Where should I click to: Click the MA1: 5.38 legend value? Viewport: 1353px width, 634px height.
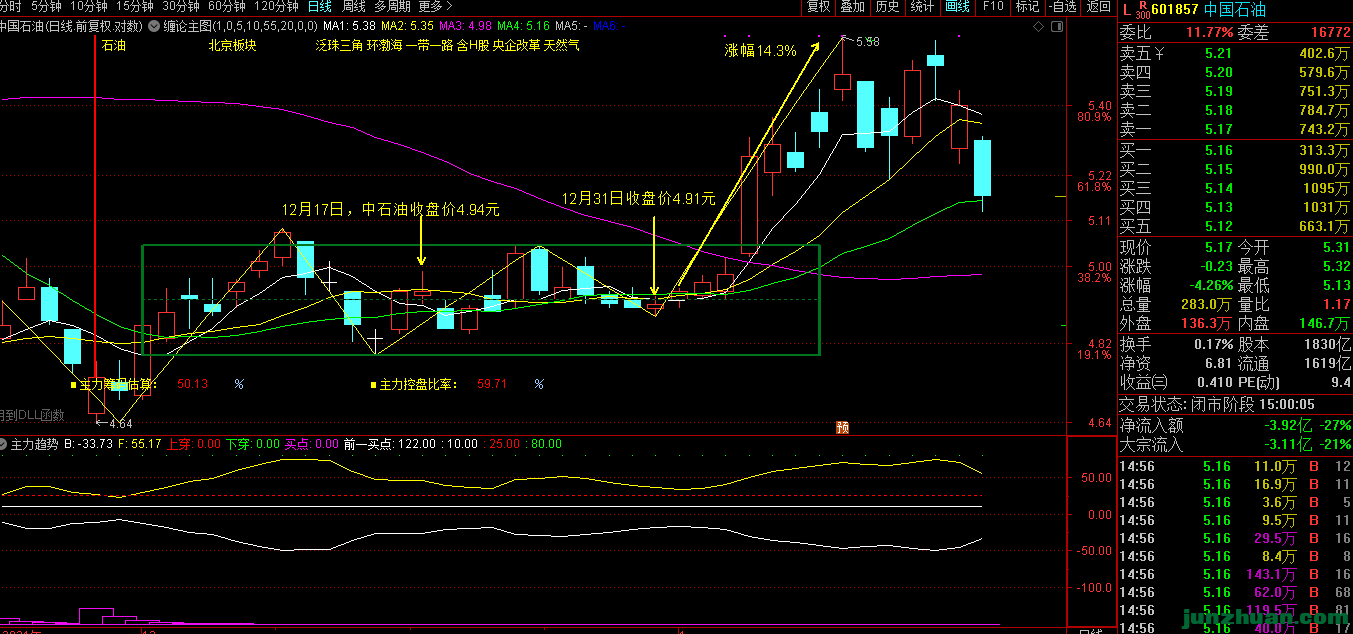tap(350, 25)
